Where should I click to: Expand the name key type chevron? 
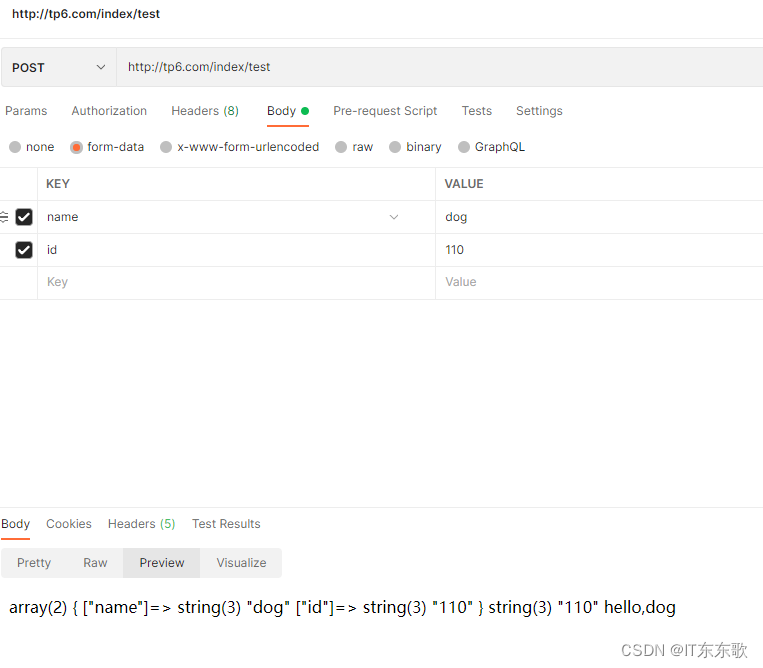coord(394,217)
